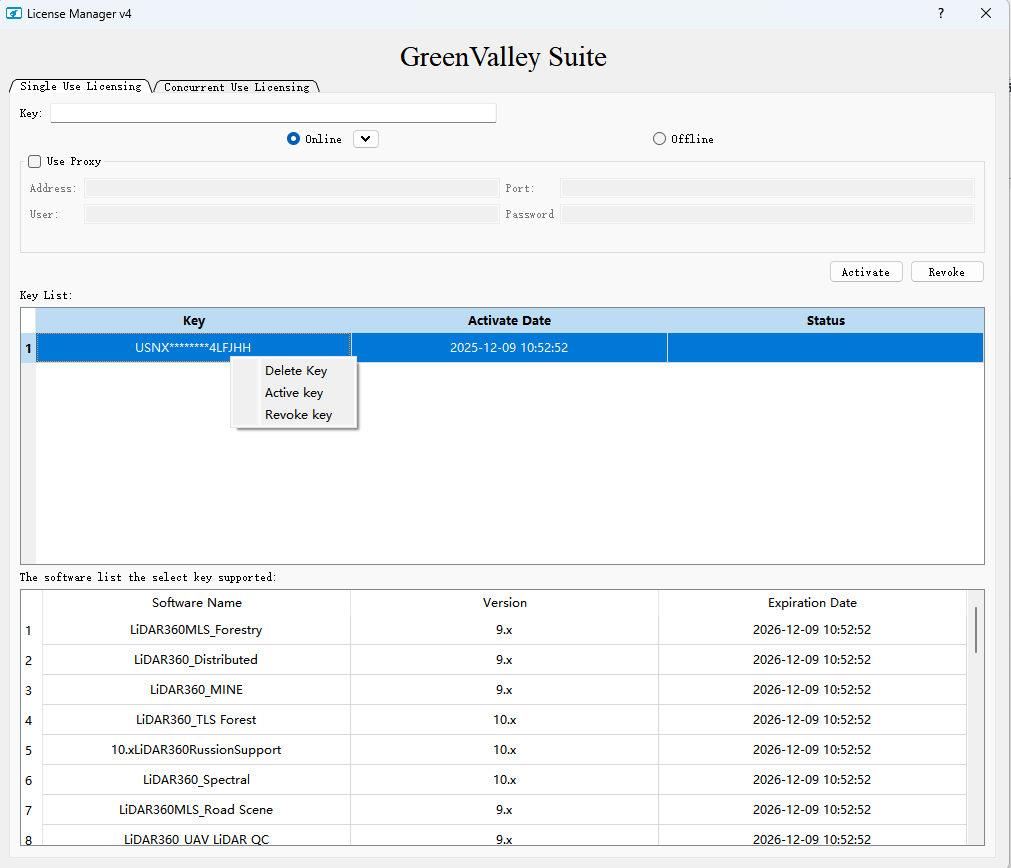Expand the dropdown next to Online
Screen dimensions: 1011x868
(x=366, y=139)
